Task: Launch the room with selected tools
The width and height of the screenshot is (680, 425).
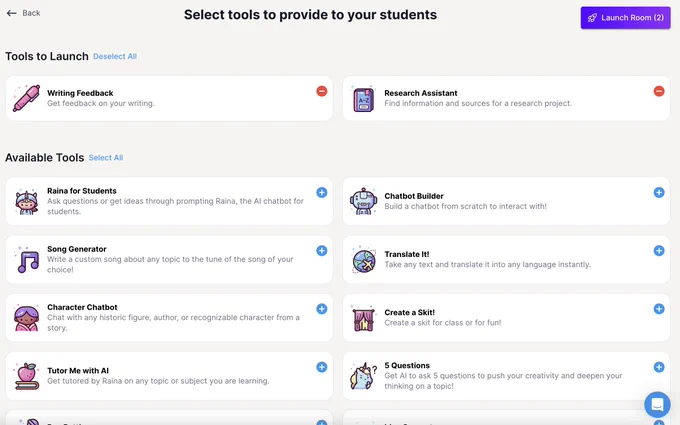Action: (x=625, y=18)
